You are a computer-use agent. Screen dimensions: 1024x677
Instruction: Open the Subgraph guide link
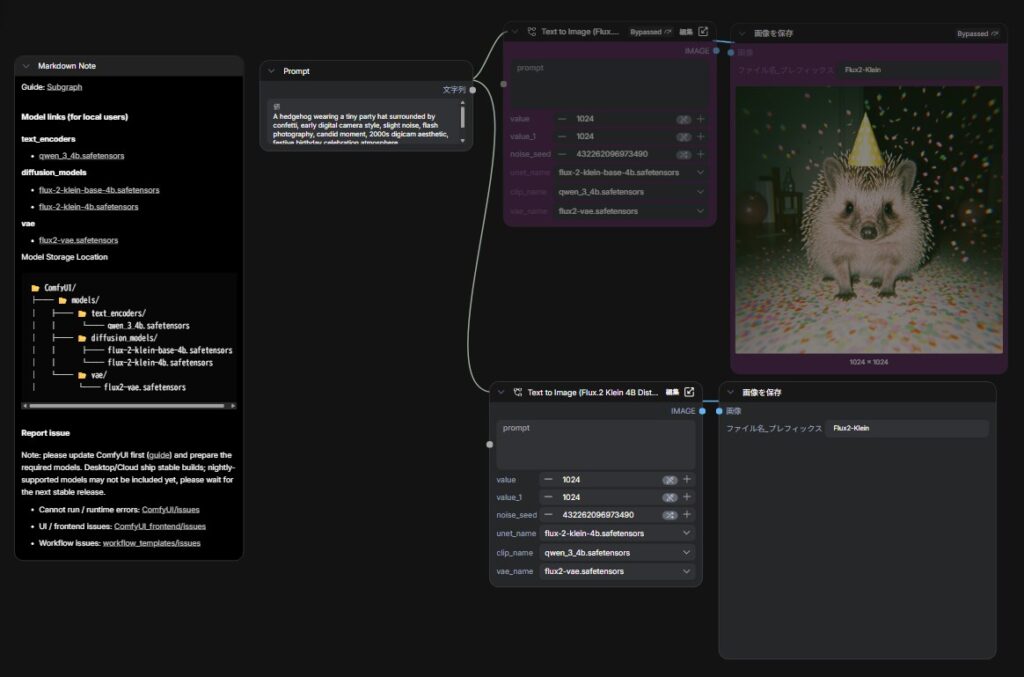[x=64, y=88]
